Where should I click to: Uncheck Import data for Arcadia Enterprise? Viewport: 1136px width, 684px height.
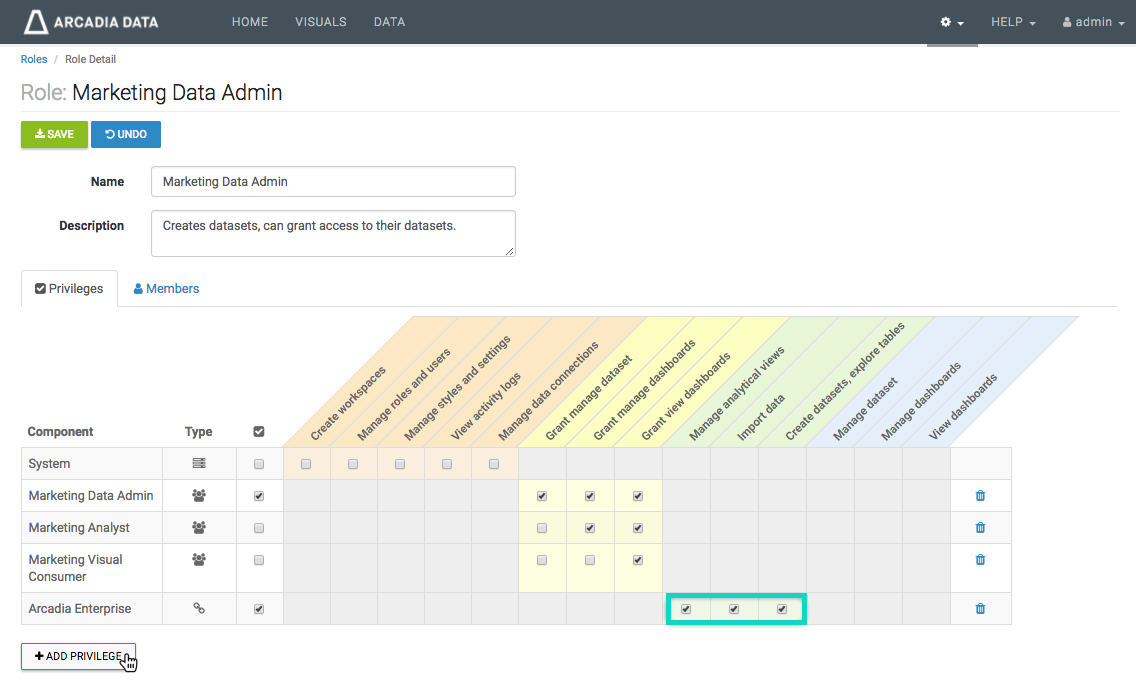coord(734,608)
